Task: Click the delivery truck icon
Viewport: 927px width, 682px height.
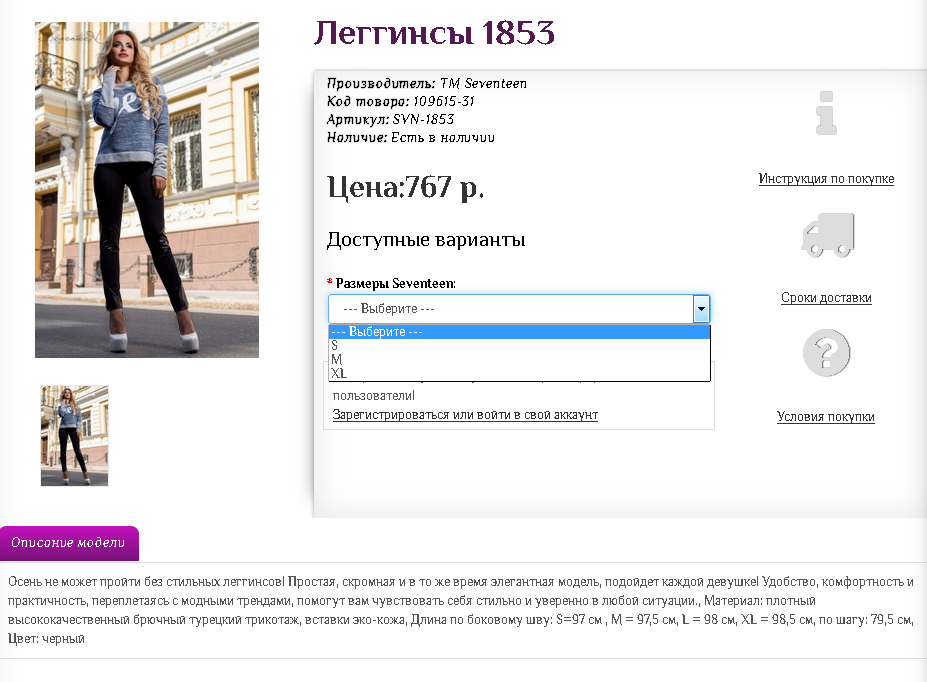Action: (x=828, y=235)
